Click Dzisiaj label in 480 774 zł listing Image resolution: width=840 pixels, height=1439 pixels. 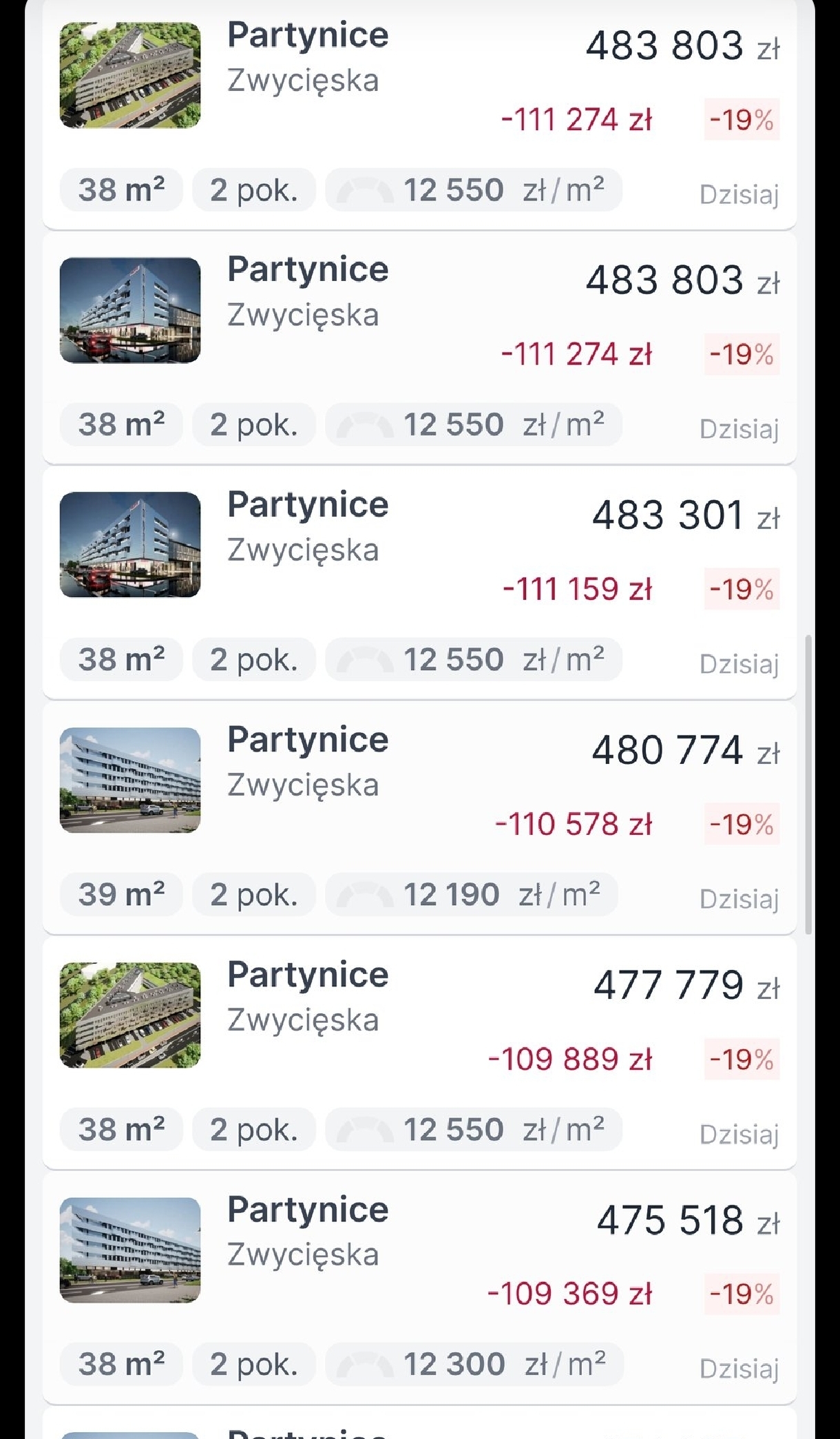point(739,899)
